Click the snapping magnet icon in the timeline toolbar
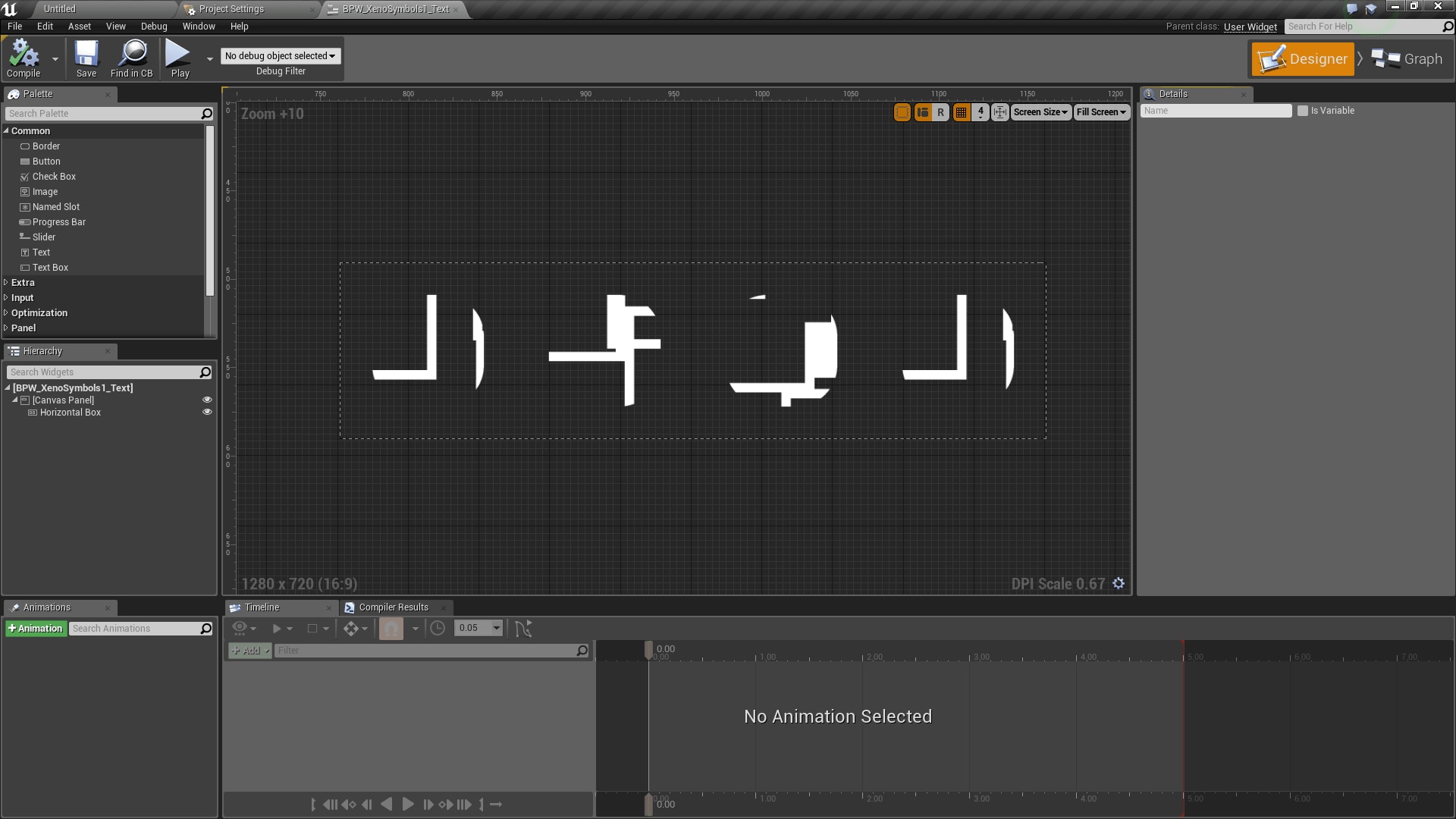Viewport: 1456px width, 819px height. (x=391, y=628)
